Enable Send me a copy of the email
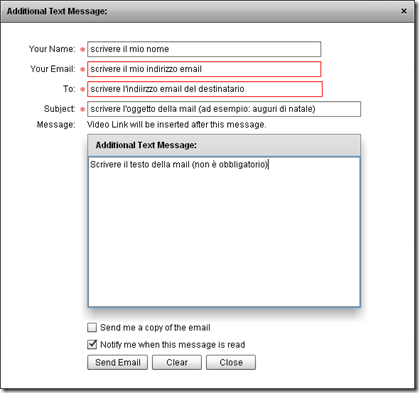 click(x=92, y=327)
